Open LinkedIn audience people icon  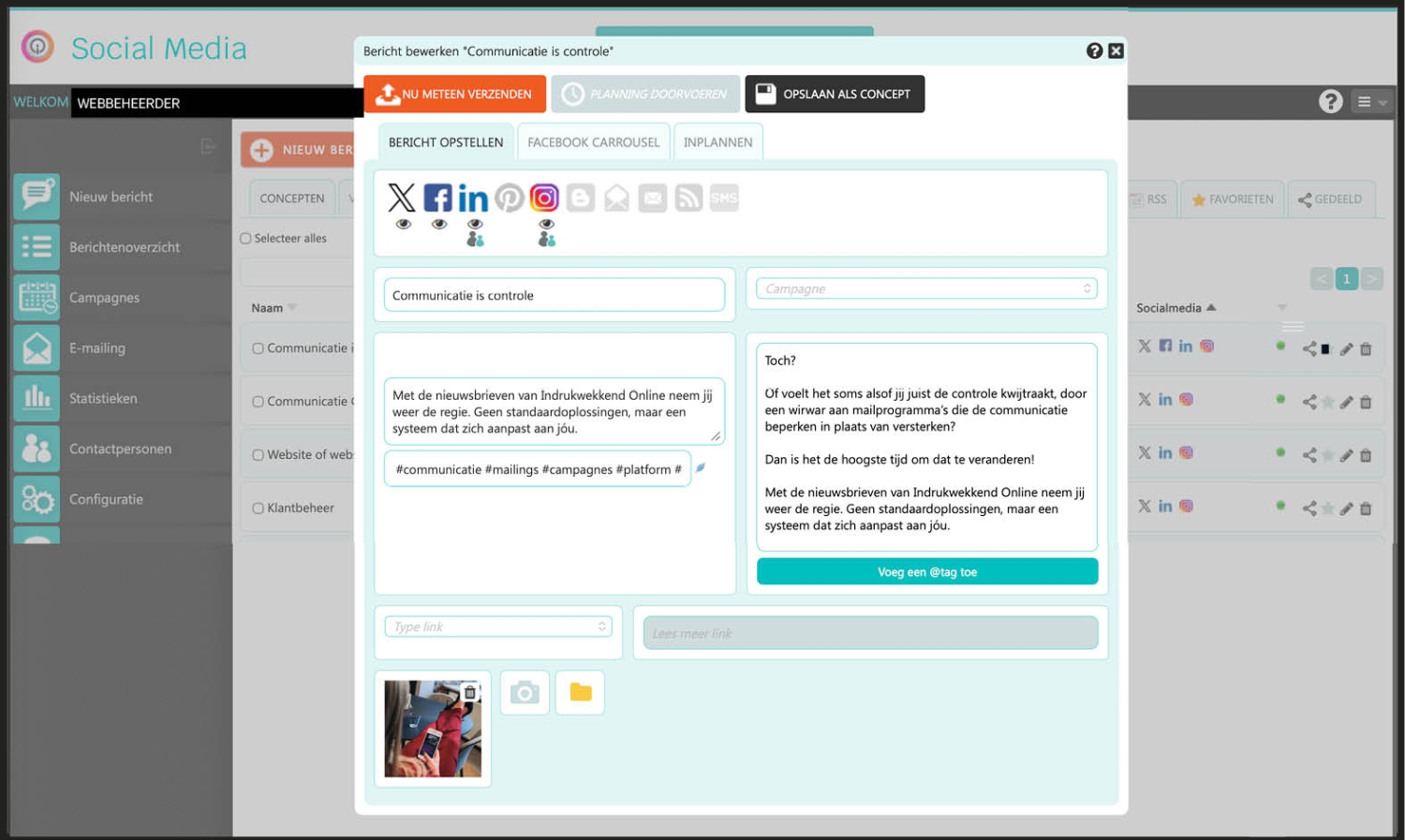click(475, 240)
